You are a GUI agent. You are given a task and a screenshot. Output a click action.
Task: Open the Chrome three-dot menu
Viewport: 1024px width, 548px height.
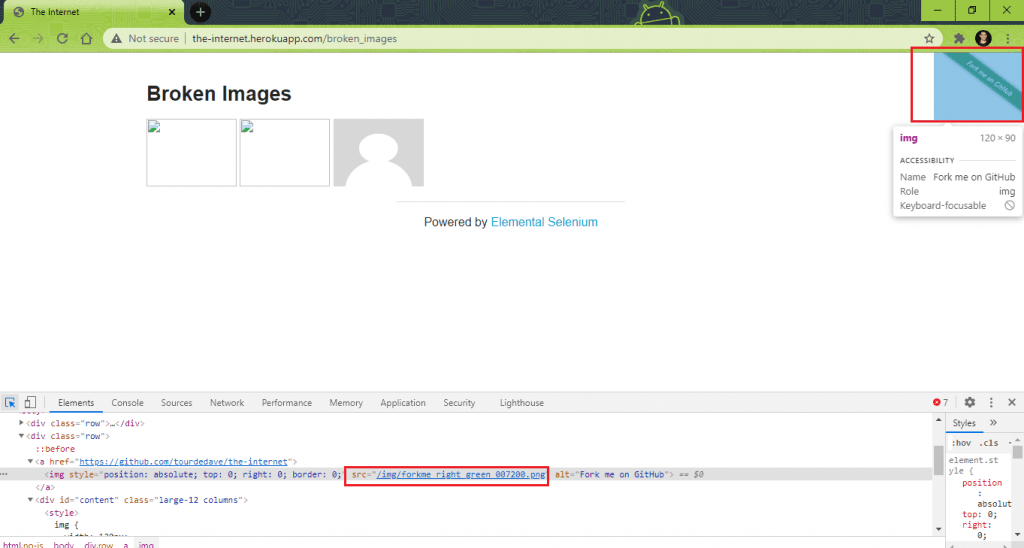pyautogui.click(x=1008, y=39)
